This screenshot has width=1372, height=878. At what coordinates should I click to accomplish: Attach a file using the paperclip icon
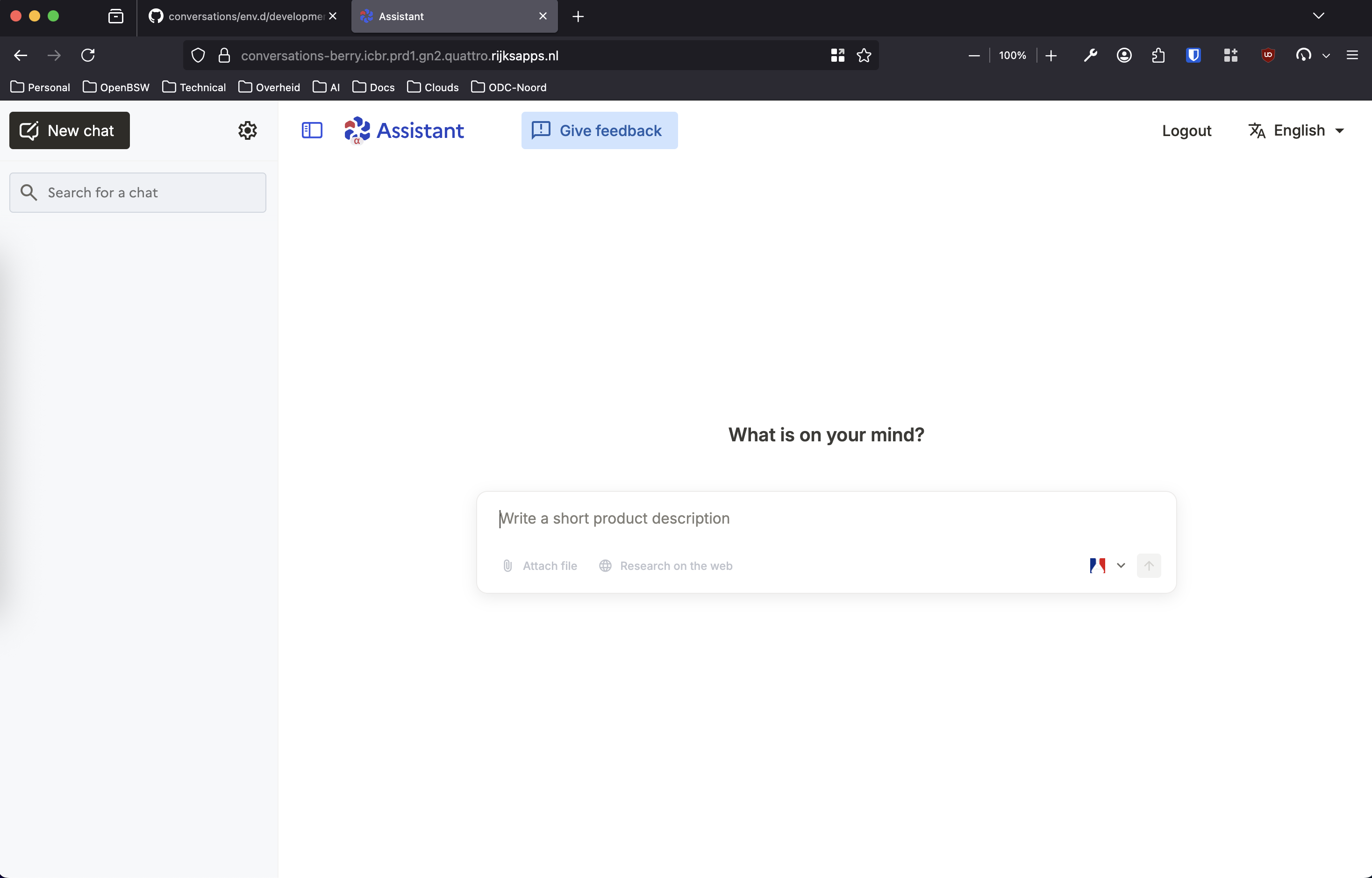[x=507, y=566]
